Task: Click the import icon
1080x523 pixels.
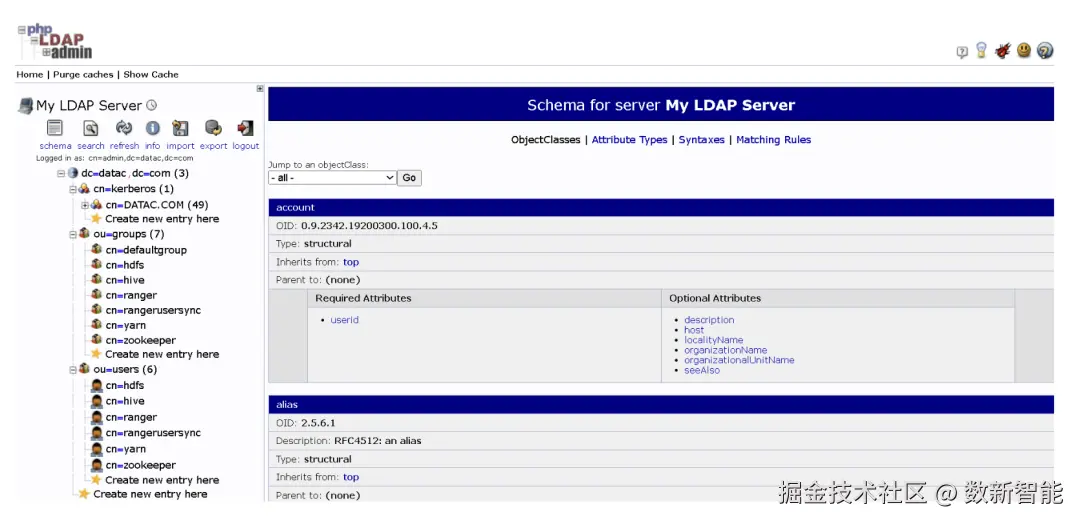Action: tap(180, 128)
